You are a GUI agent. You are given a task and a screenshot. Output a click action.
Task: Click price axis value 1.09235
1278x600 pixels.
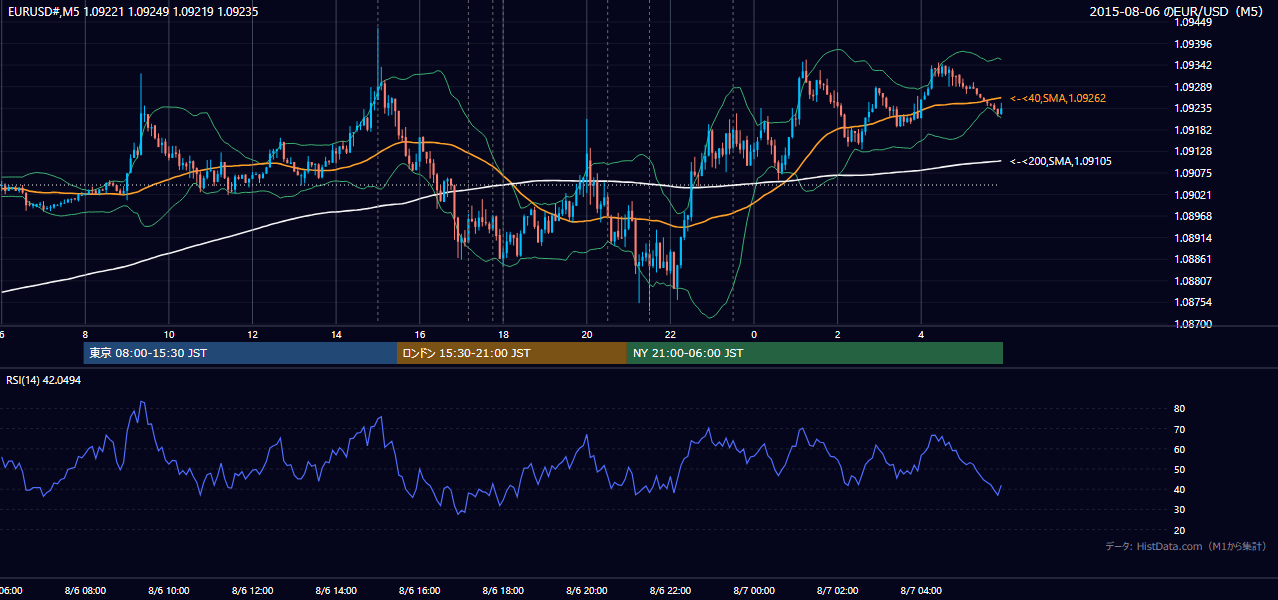point(1193,108)
